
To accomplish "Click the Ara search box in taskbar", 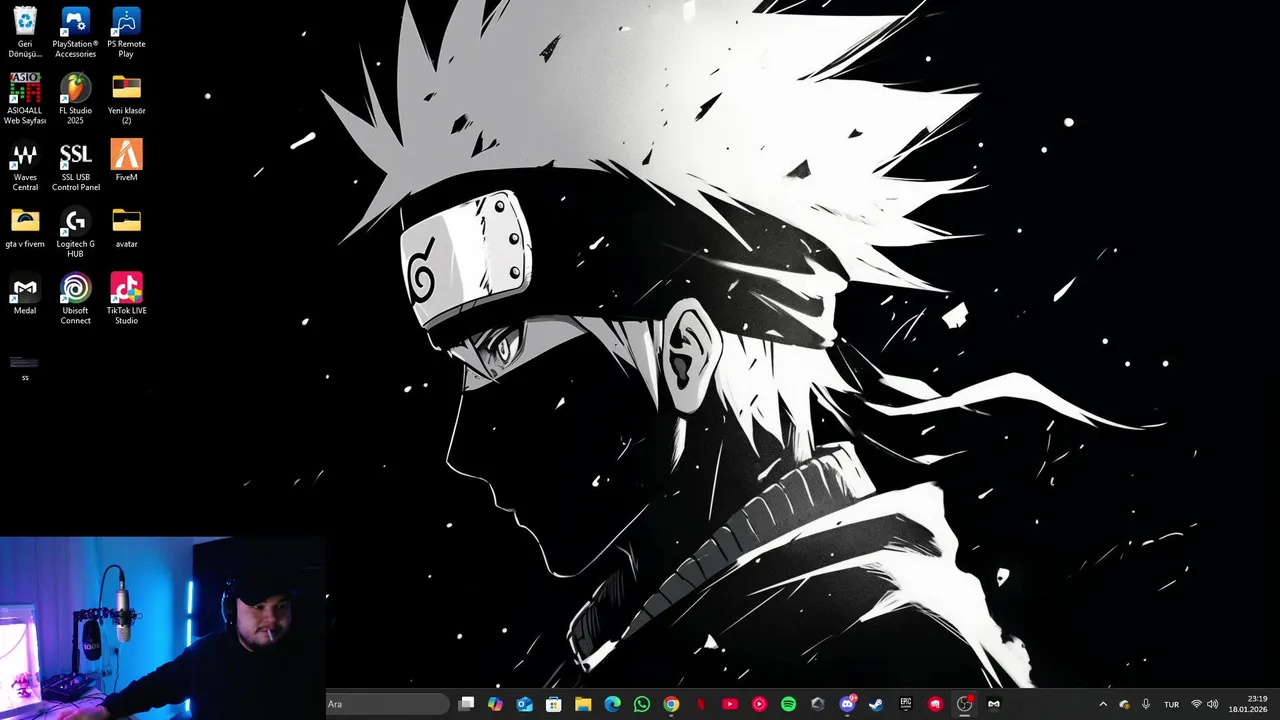I will tap(387, 704).
